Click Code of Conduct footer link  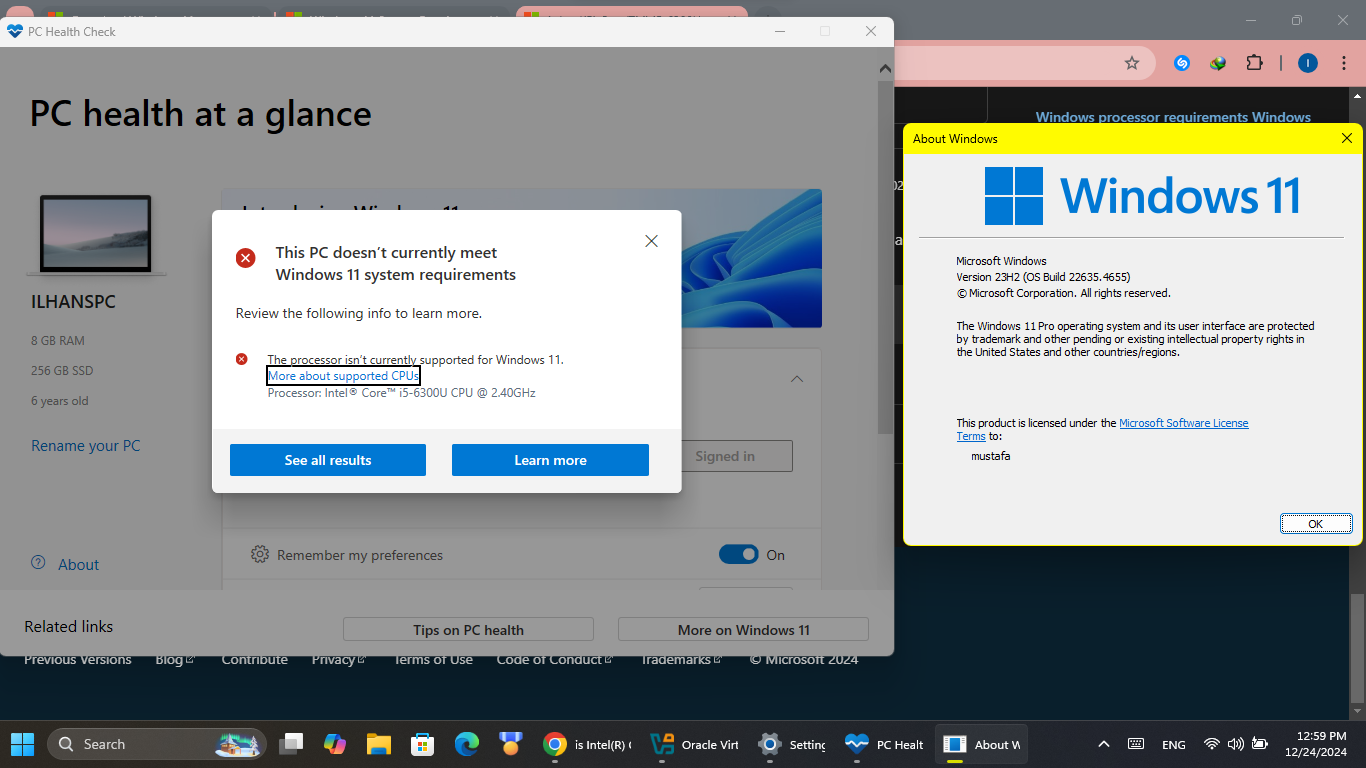554,660
